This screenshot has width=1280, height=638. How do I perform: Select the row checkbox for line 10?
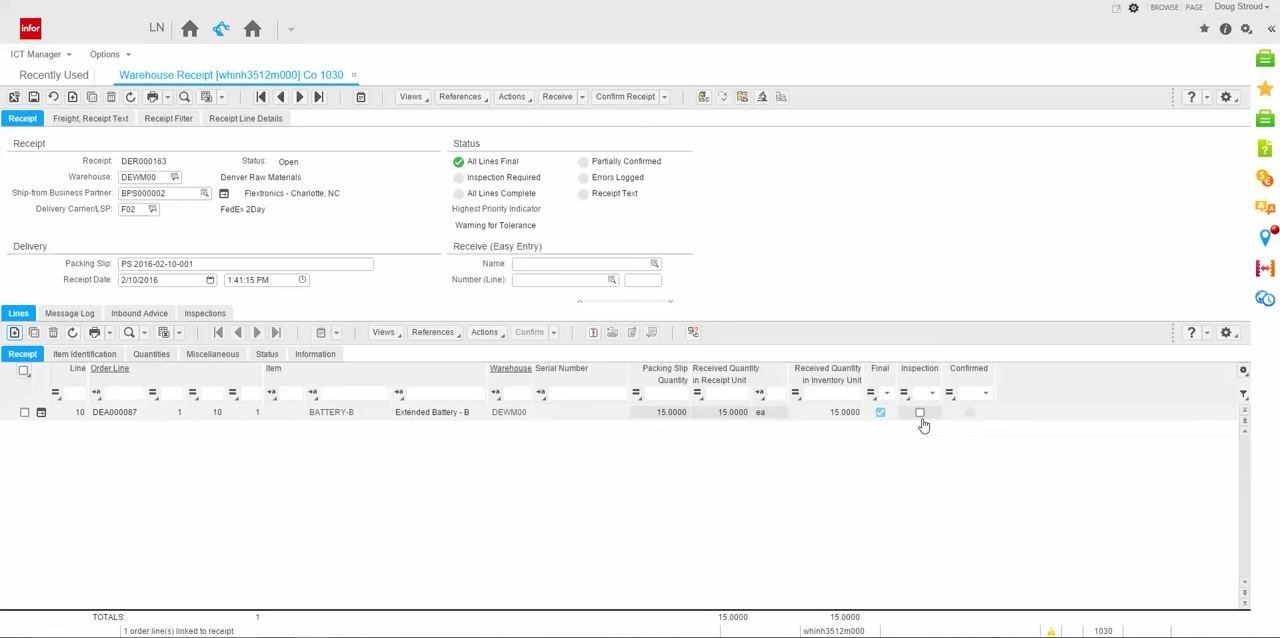pos(24,412)
